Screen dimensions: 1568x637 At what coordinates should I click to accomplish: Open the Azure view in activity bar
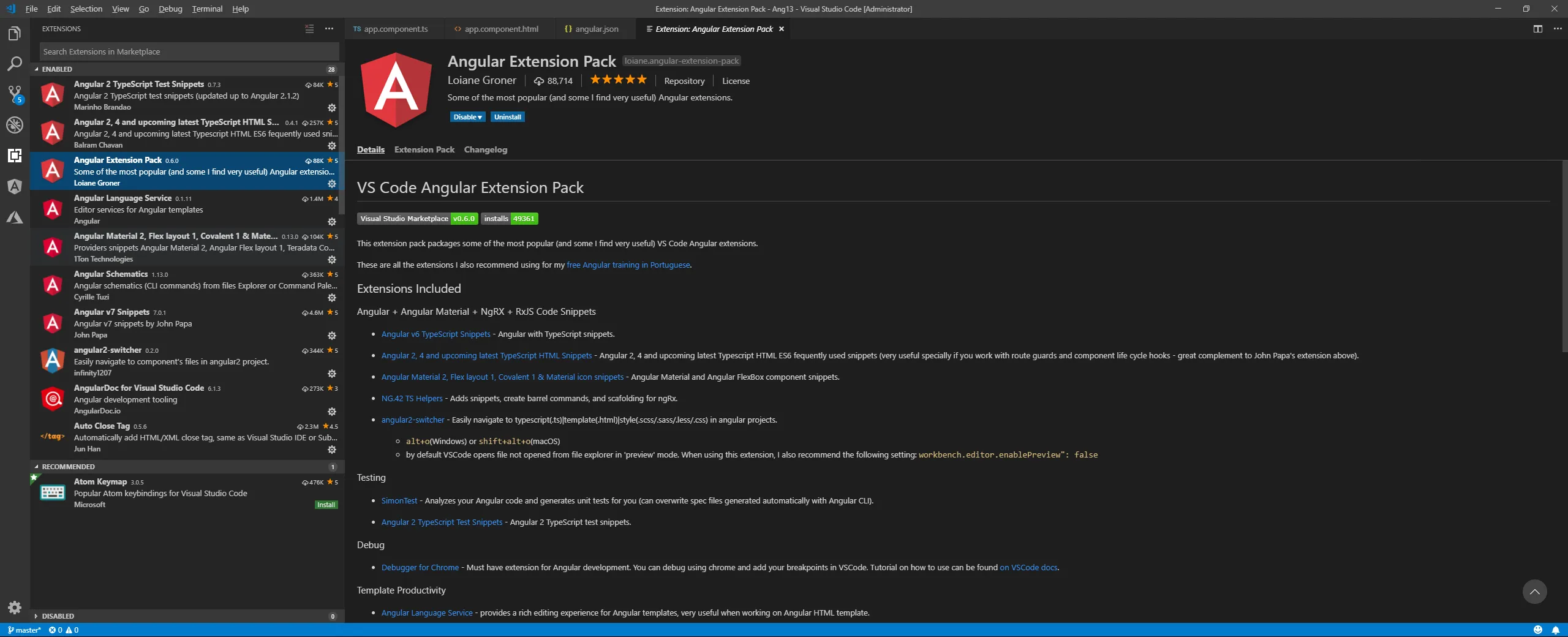click(x=15, y=217)
